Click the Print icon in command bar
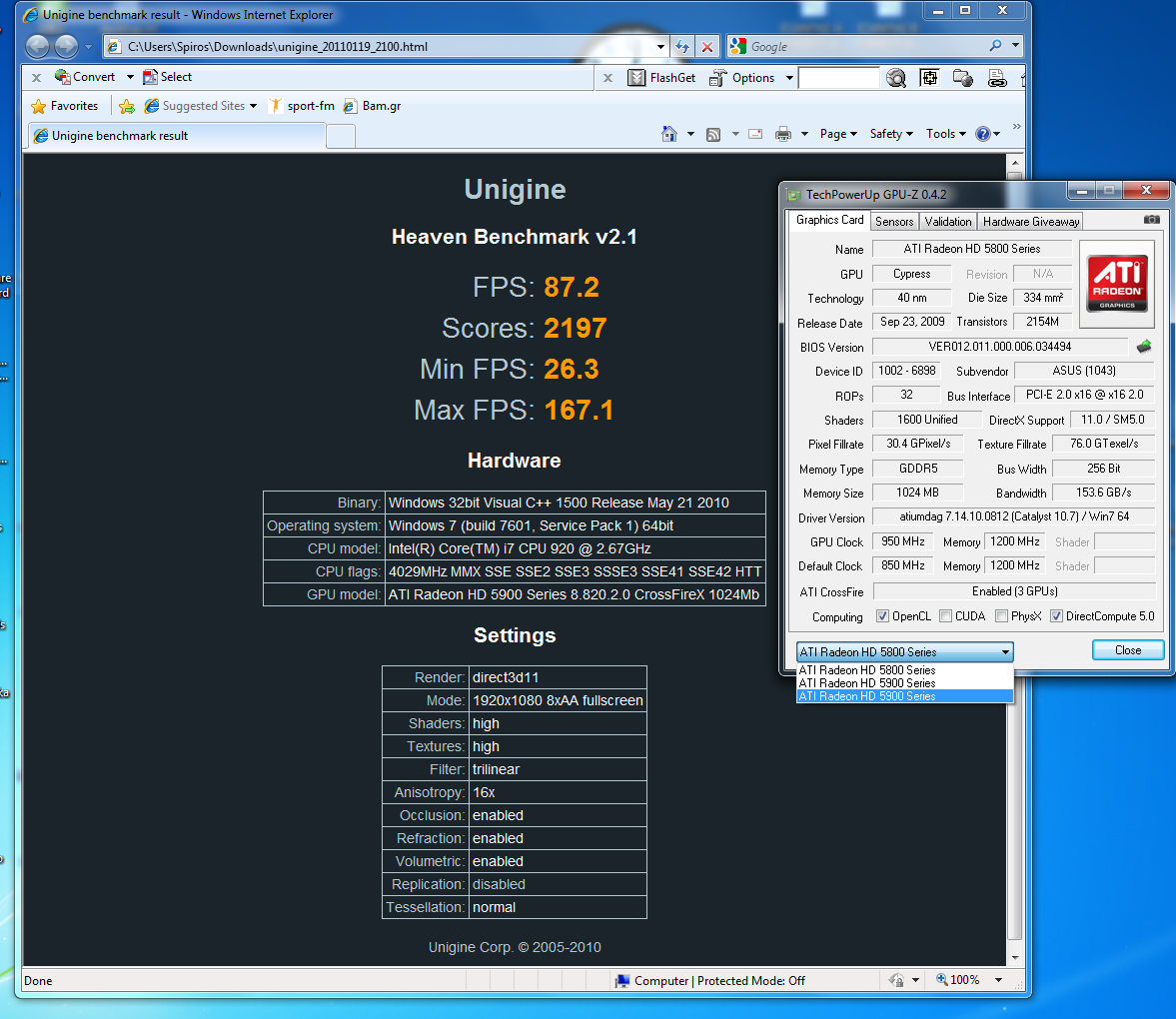The image size is (1176, 1019). (x=783, y=134)
